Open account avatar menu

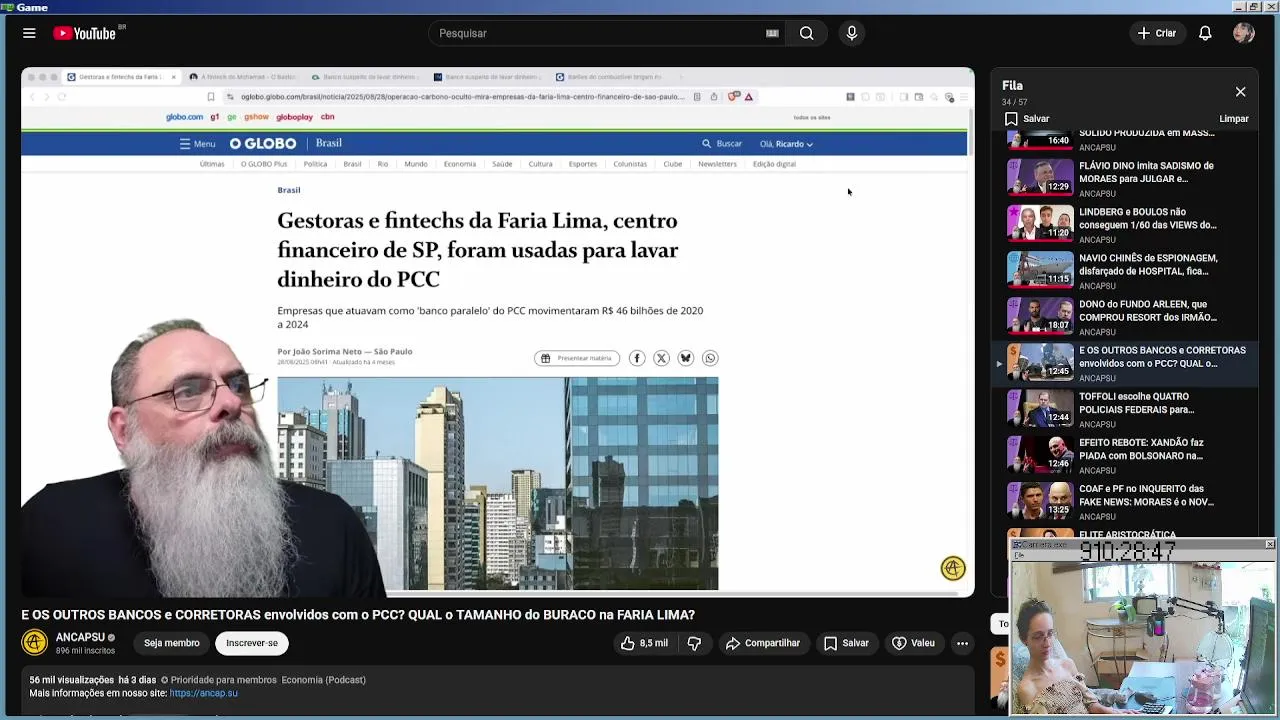point(1244,33)
